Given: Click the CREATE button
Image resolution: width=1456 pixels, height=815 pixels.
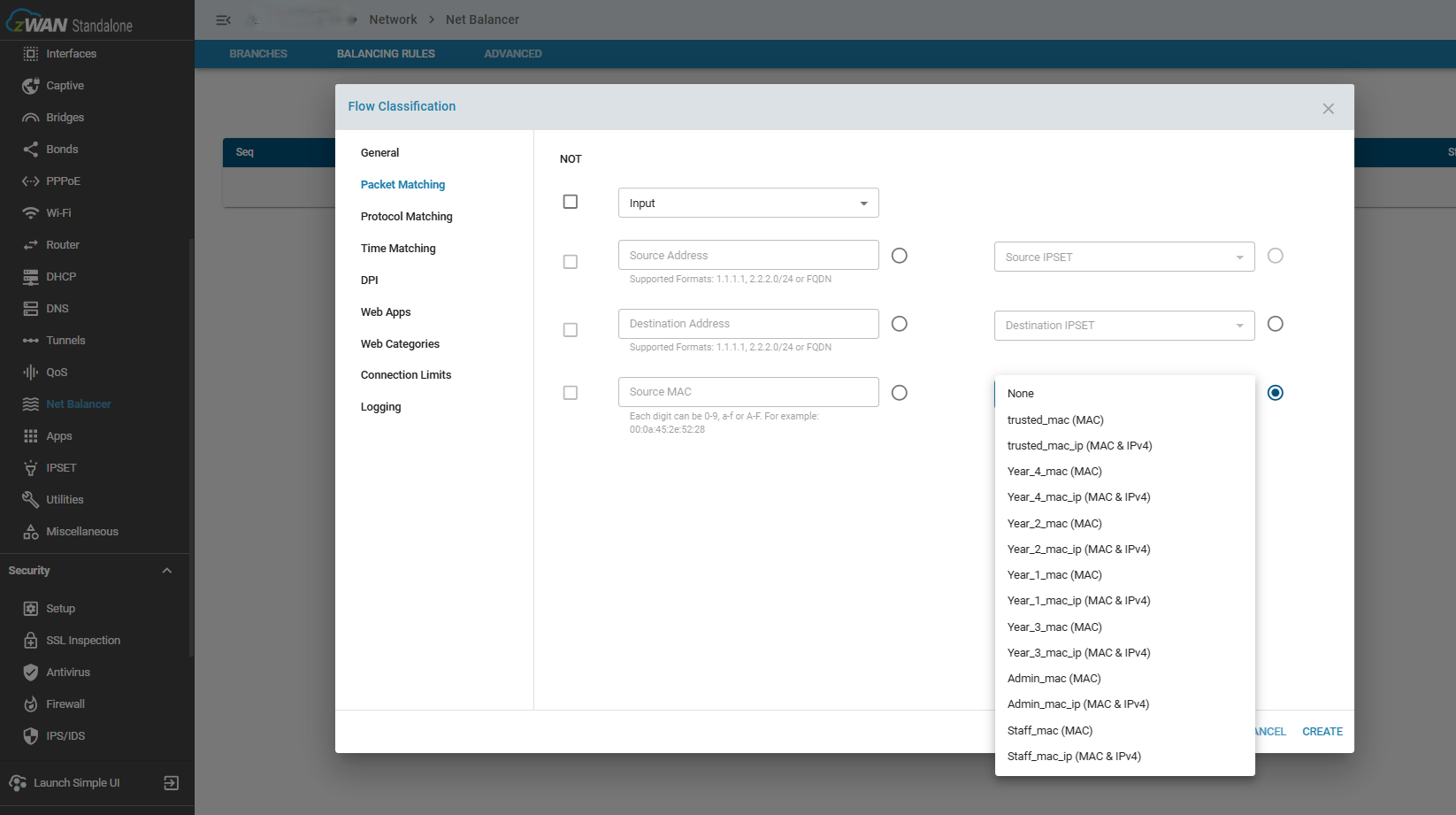Looking at the screenshot, I should (x=1322, y=731).
